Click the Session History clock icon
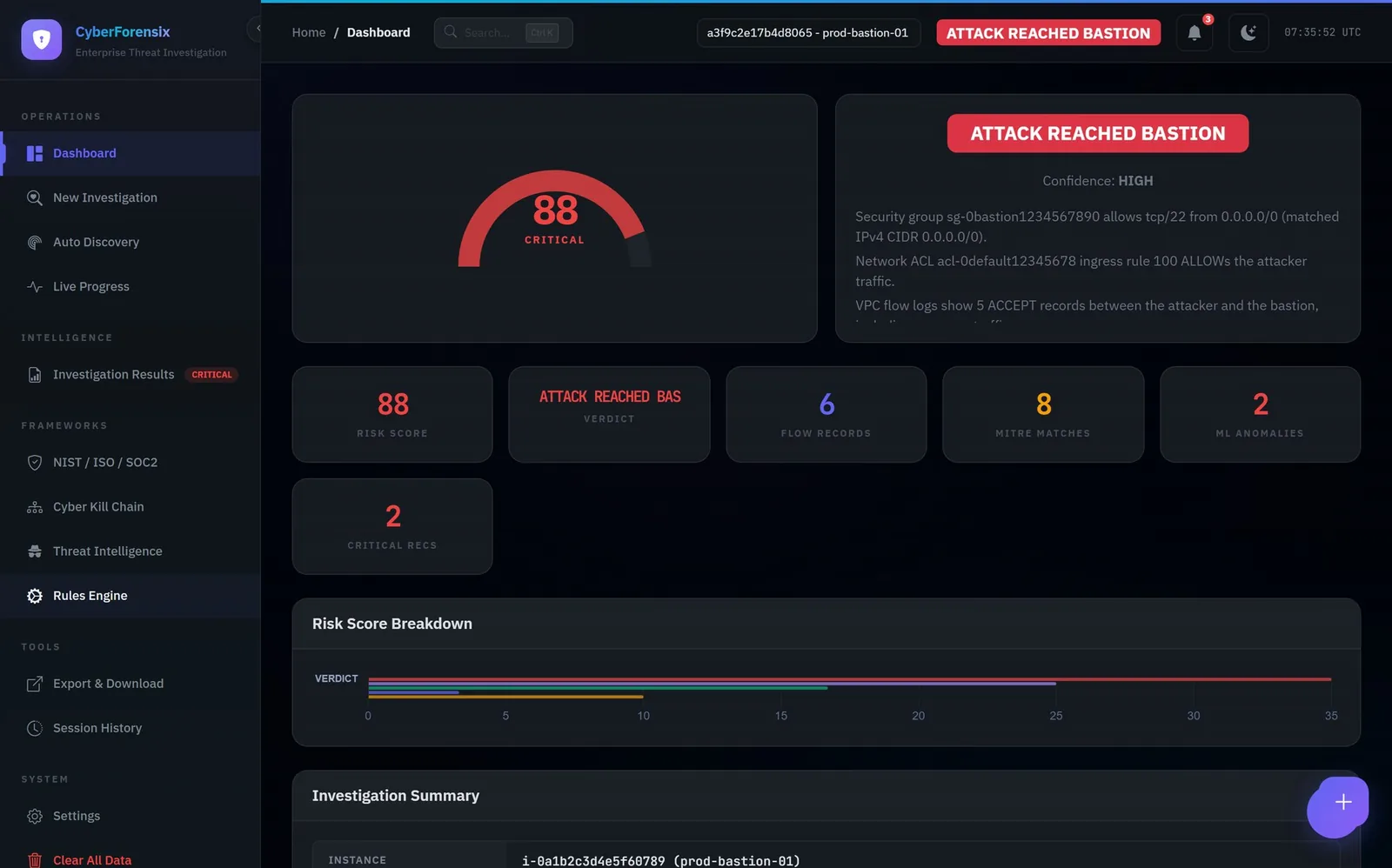Viewport: 1392px width, 868px height. pos(35,728)
